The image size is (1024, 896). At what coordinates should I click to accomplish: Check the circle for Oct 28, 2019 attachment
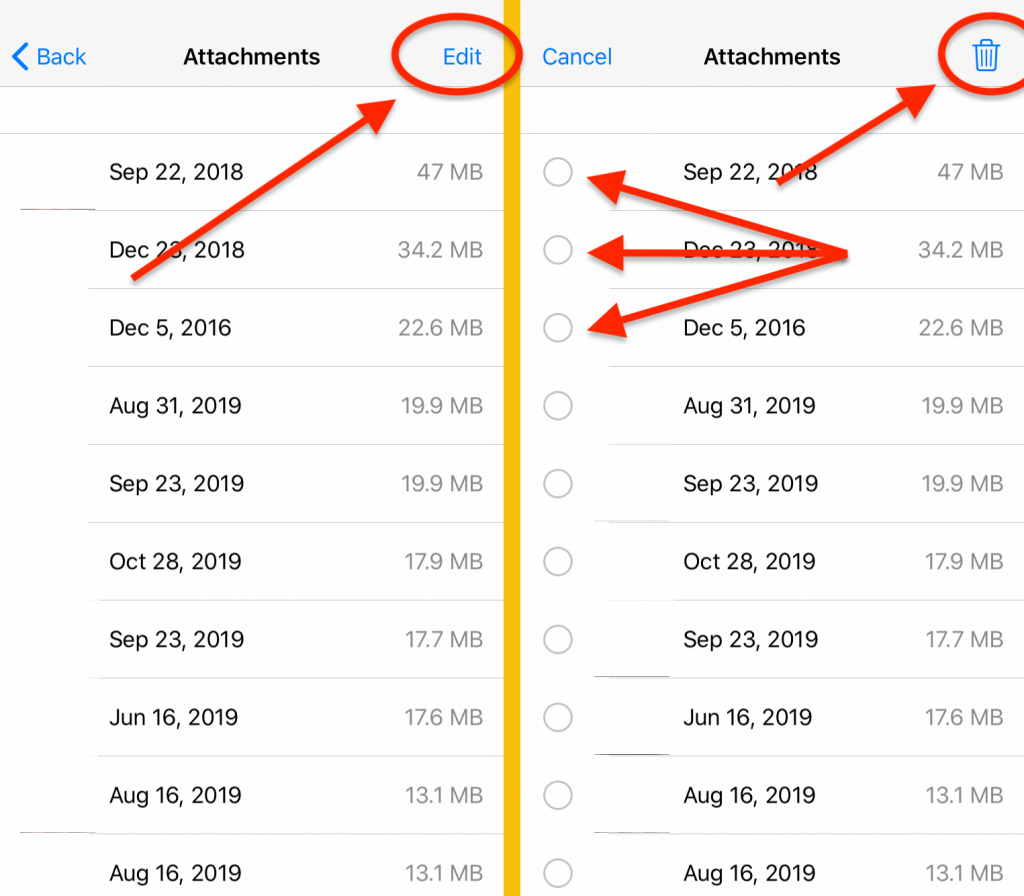click(558, 562)
